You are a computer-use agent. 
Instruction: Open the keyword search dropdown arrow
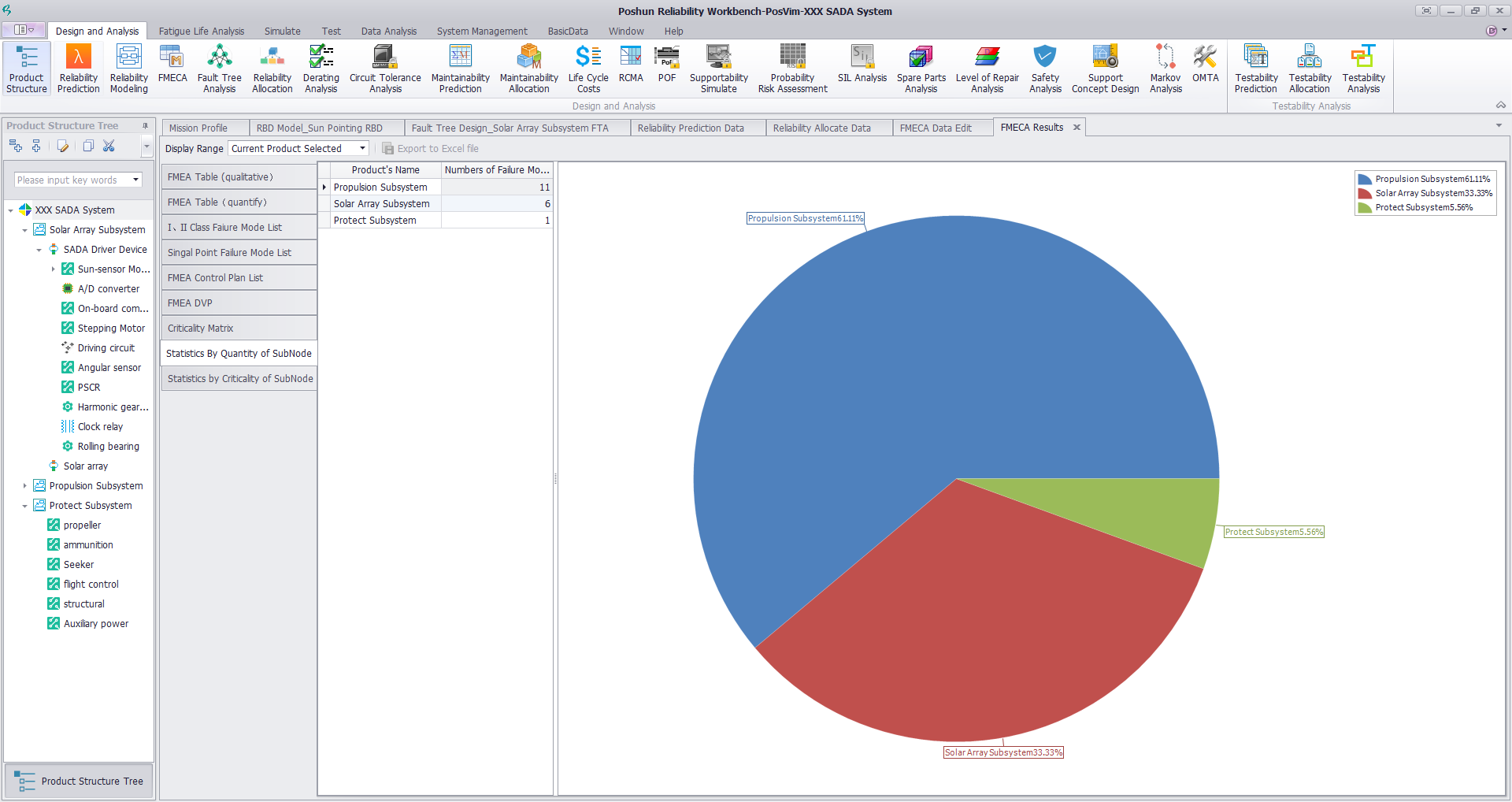point(135,180)
